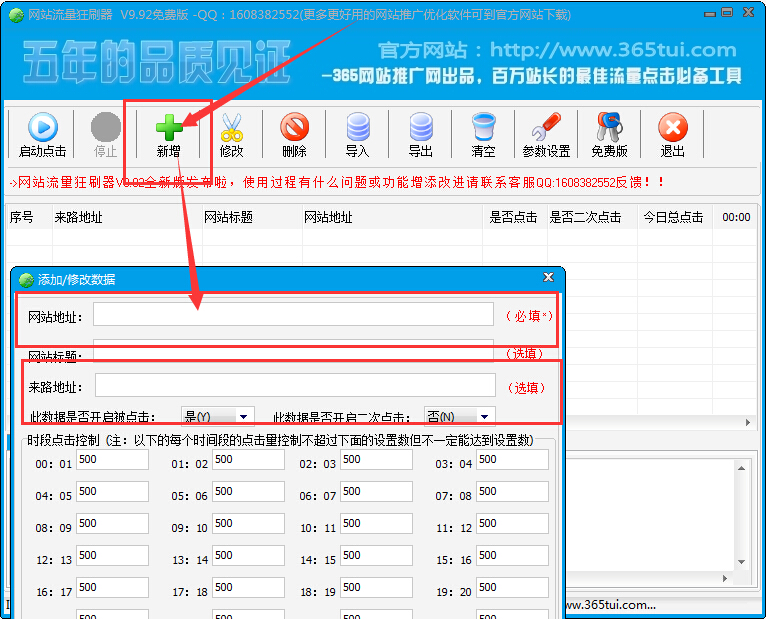Click the 07:08 time slot field

click(x=512, y=491)
